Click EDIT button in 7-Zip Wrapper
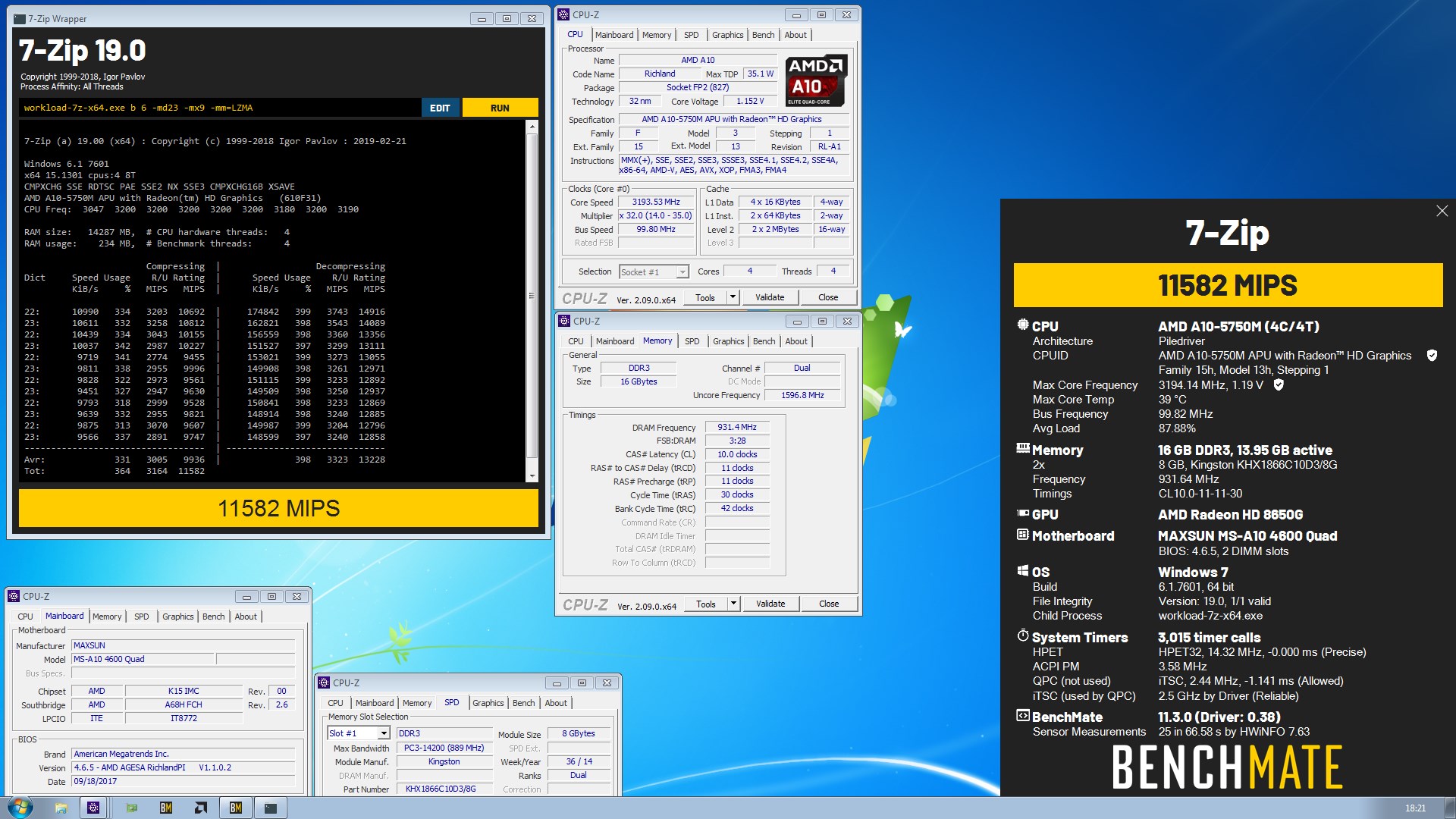 440,108
